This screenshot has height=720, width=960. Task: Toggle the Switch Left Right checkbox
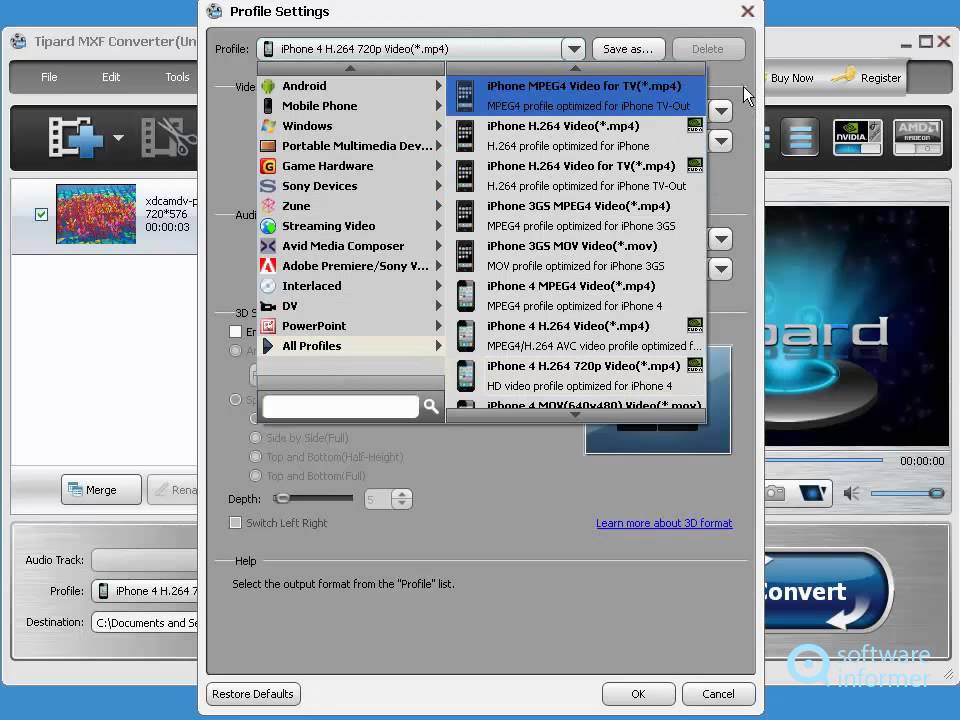coord(235,523)
